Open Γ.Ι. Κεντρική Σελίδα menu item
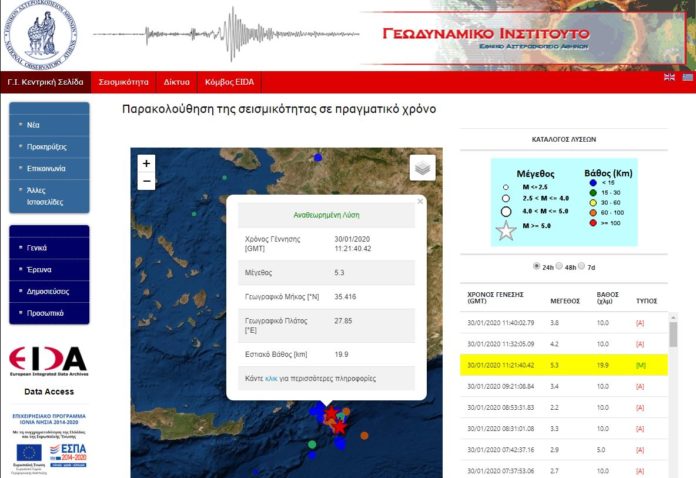The height and width of the screenshot is (478, 696). (x=45, y=82)
